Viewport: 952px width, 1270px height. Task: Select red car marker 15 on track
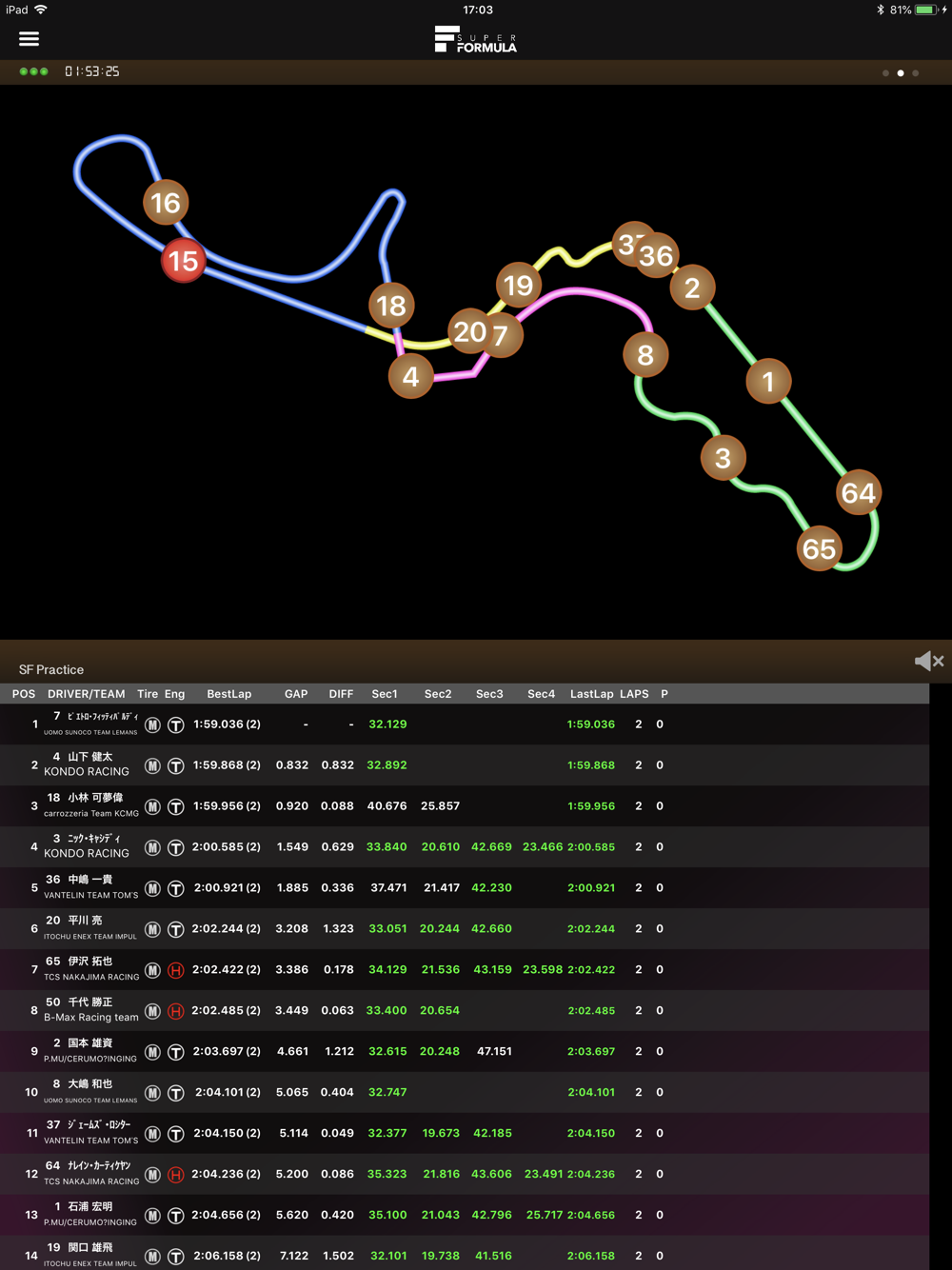(184, 261)
